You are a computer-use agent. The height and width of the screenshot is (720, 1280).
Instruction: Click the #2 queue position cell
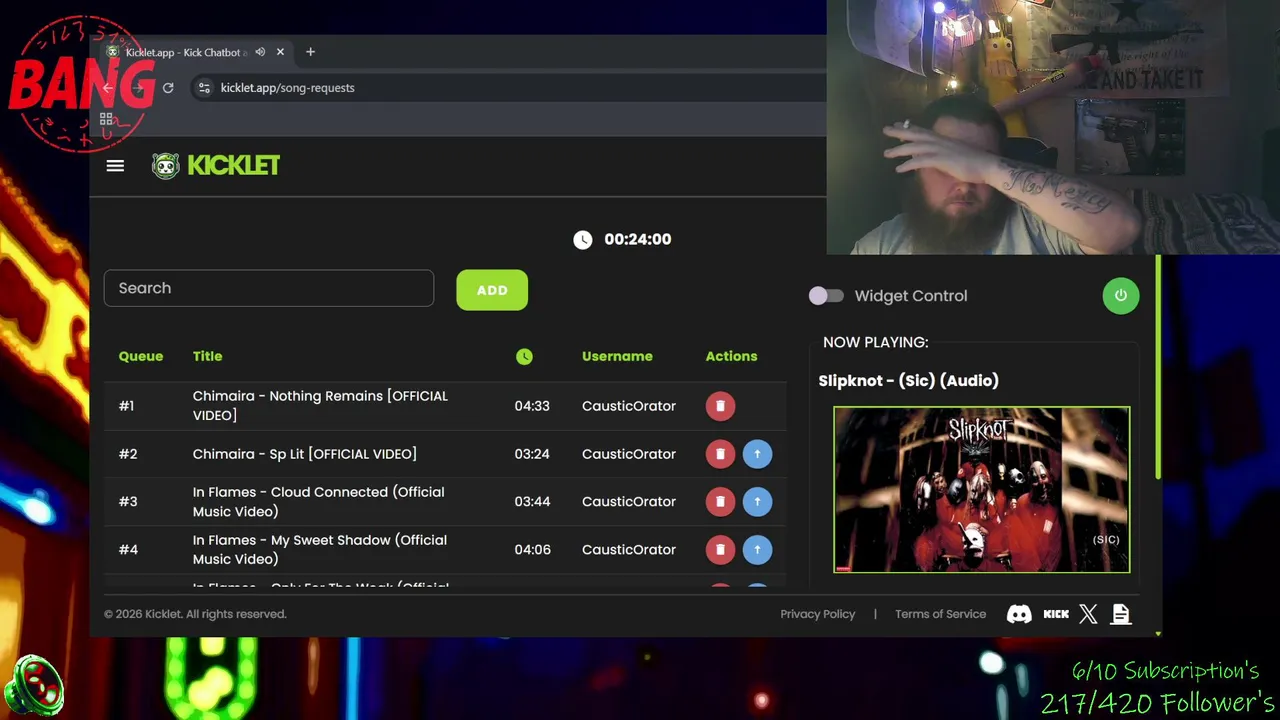pos(128,454)
